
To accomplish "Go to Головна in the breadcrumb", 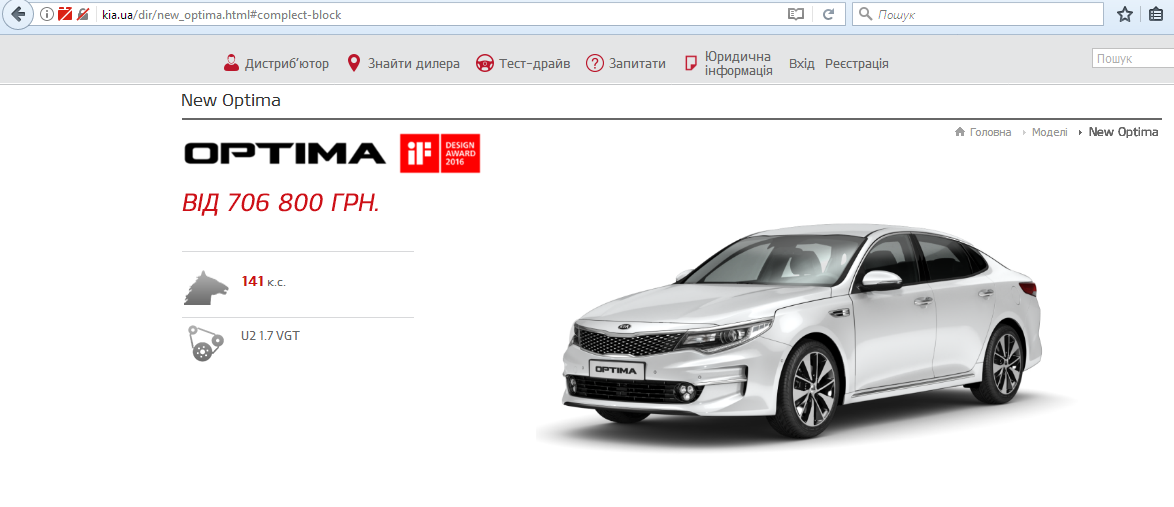I will tap(989, 132).
